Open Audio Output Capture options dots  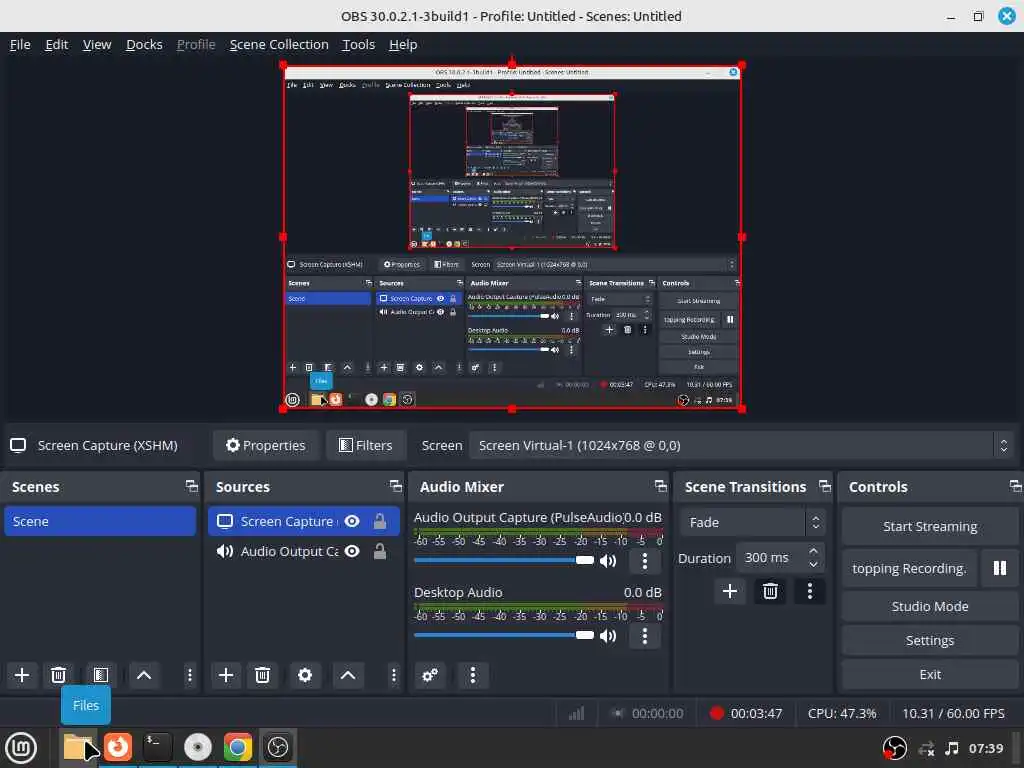645,560
